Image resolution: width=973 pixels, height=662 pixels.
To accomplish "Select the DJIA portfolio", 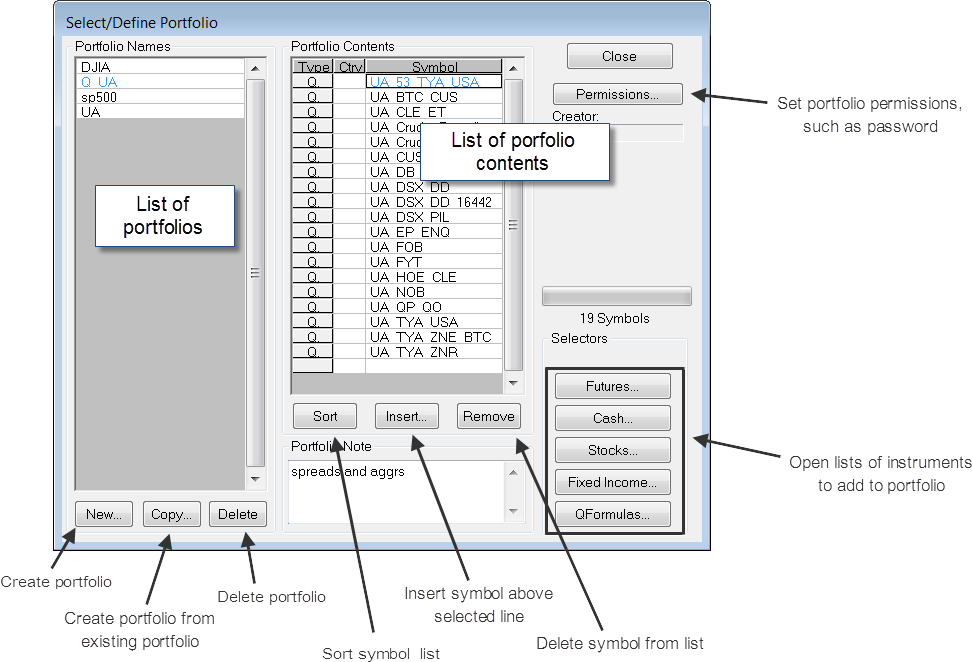I will [160, 67].
